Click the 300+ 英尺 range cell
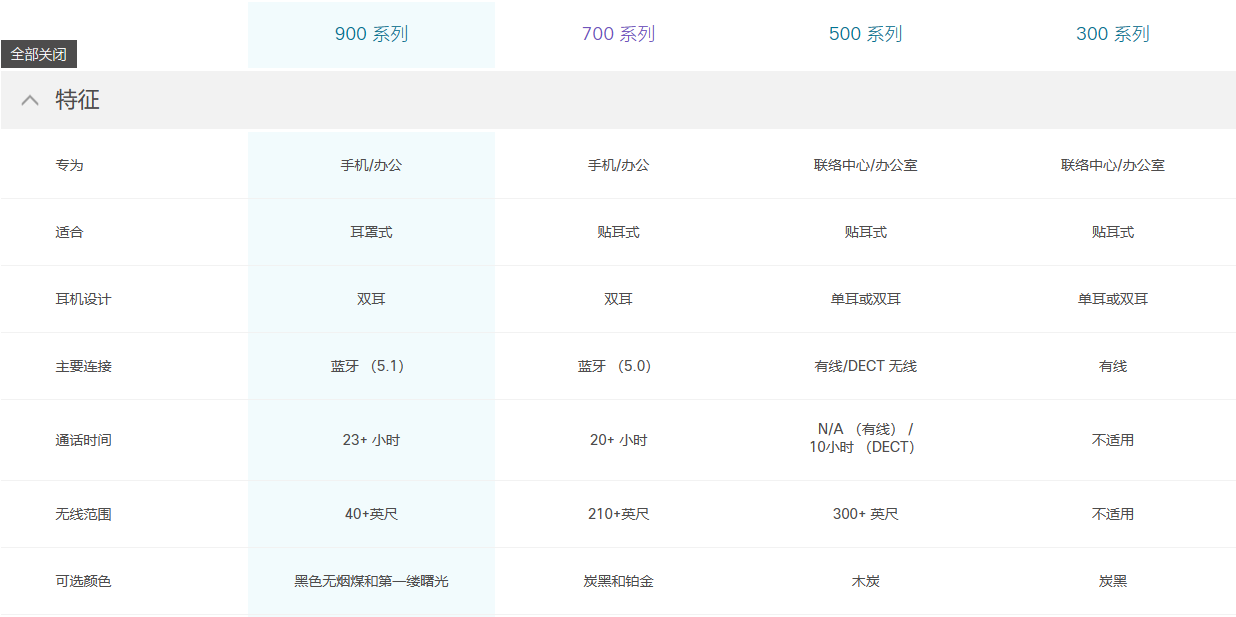The width and height of the screenshot is (1236, 617). pos(865,514)
